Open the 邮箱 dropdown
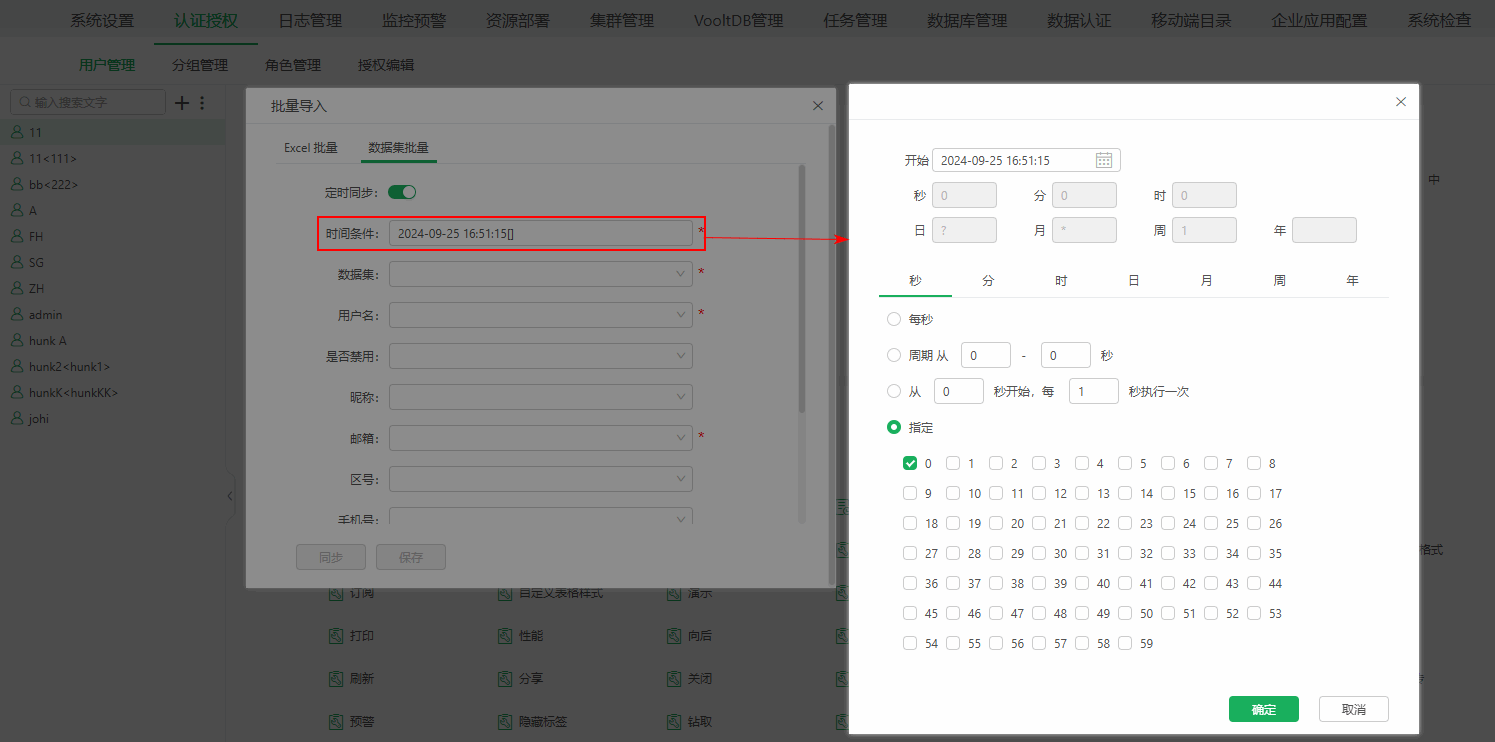Image resolution: width=1495 pixels, height=742 pixels. click(541, 438)
